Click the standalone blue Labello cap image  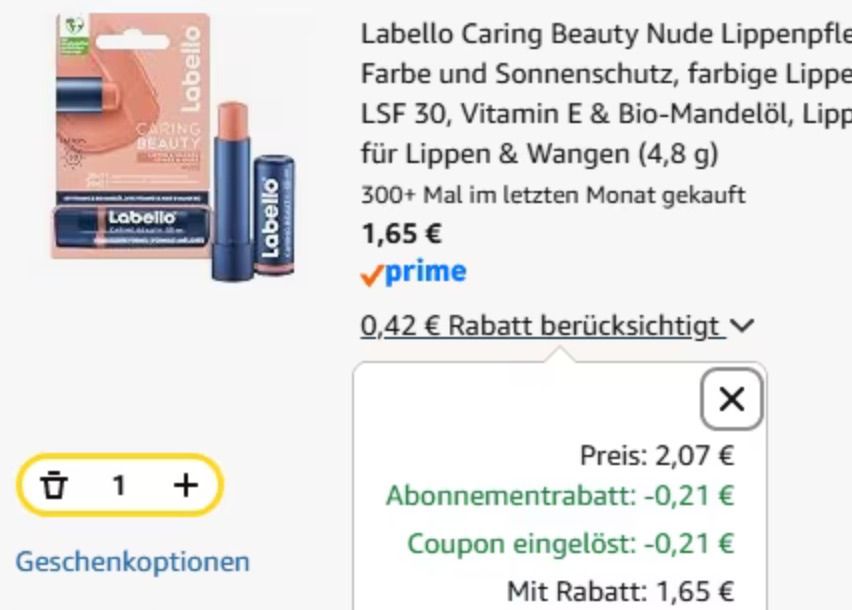pyautogui.click(x=274, y=215)
